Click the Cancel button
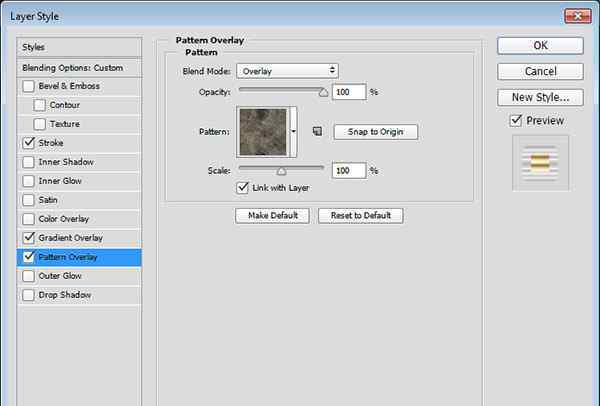This screenshot has width=600, height=406. (x=540, y=72)
